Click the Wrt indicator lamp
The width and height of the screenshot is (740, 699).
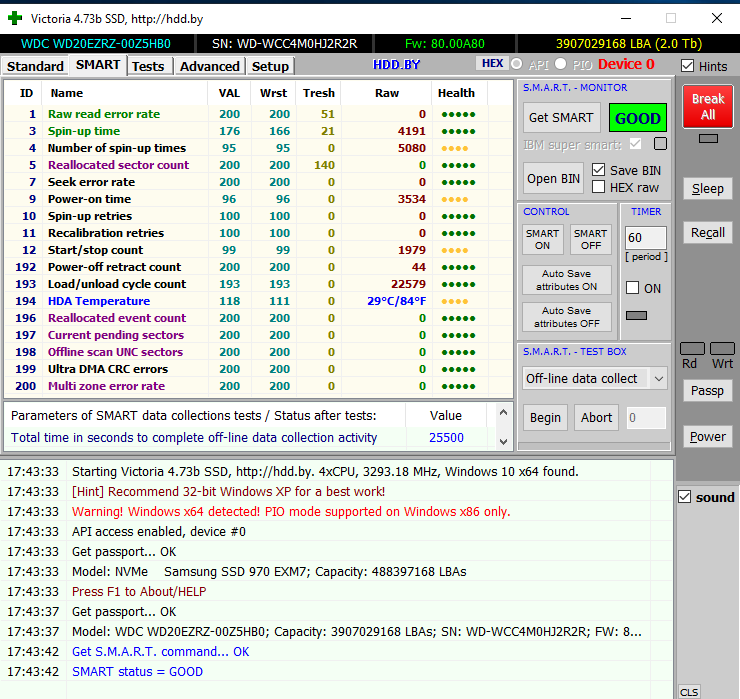pos(722,348)
